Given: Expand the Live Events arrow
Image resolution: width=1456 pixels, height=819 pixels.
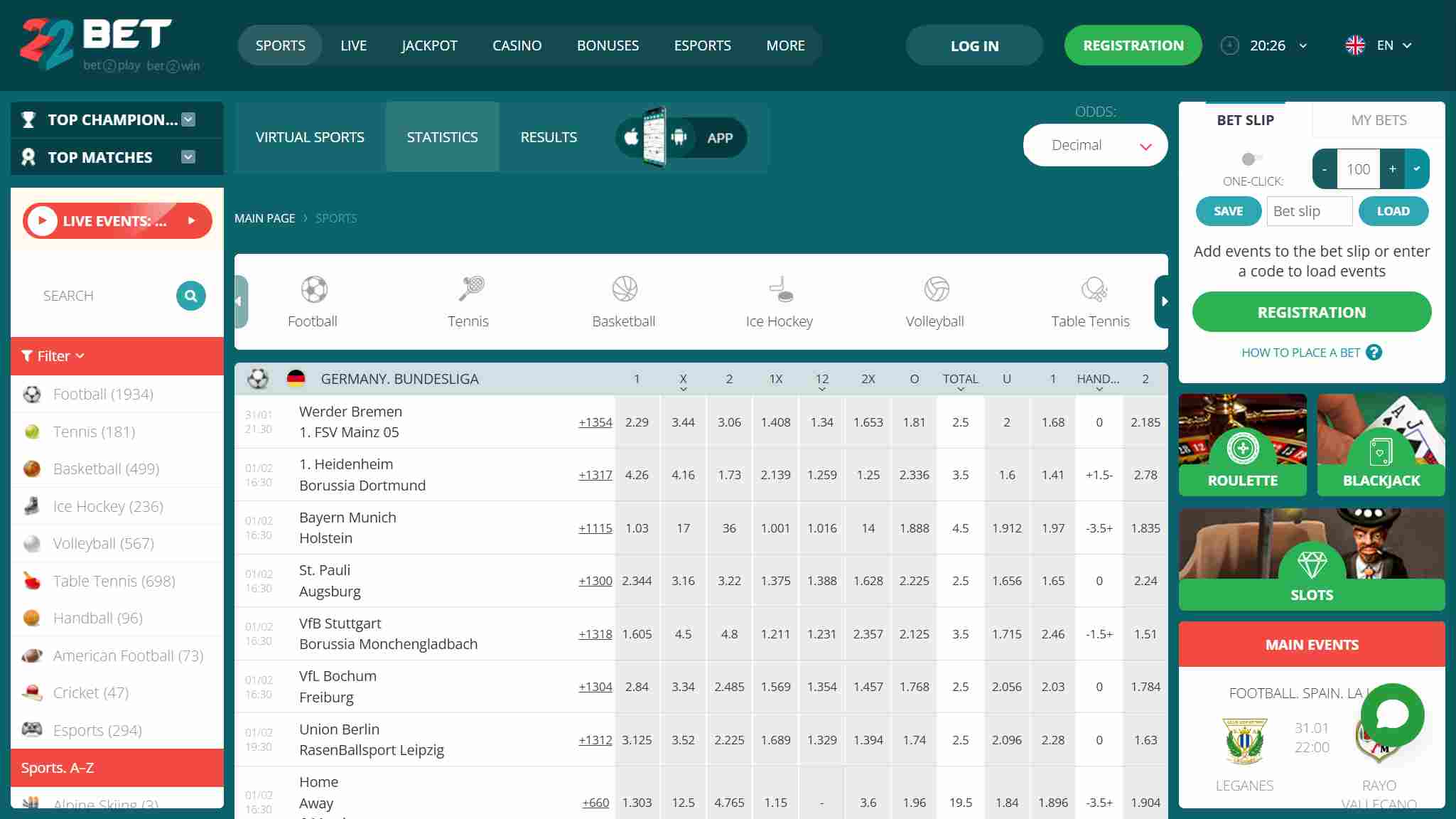Looking at the screenshot, I should [191, 221].
